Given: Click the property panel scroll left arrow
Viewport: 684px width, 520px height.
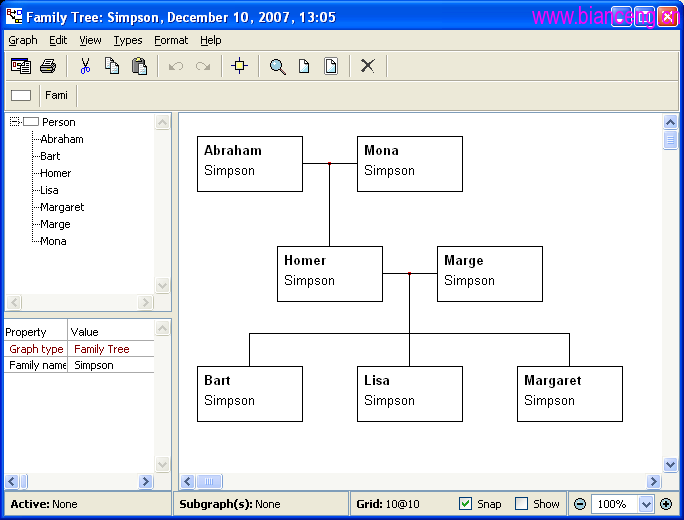Looking at the screenshot, I should (x=12, y=481).
